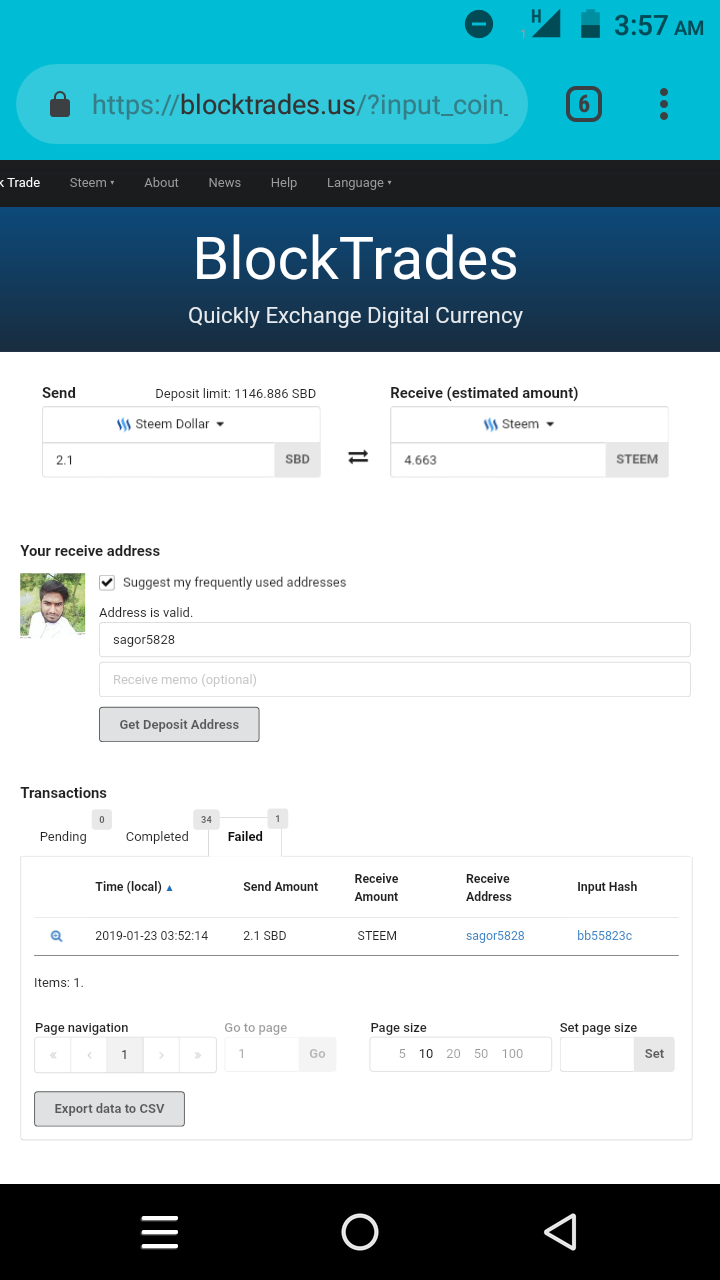Choose page size 100
Image resolution: width=720 pixels, height=1280 pixels.
pos(512,1054)
